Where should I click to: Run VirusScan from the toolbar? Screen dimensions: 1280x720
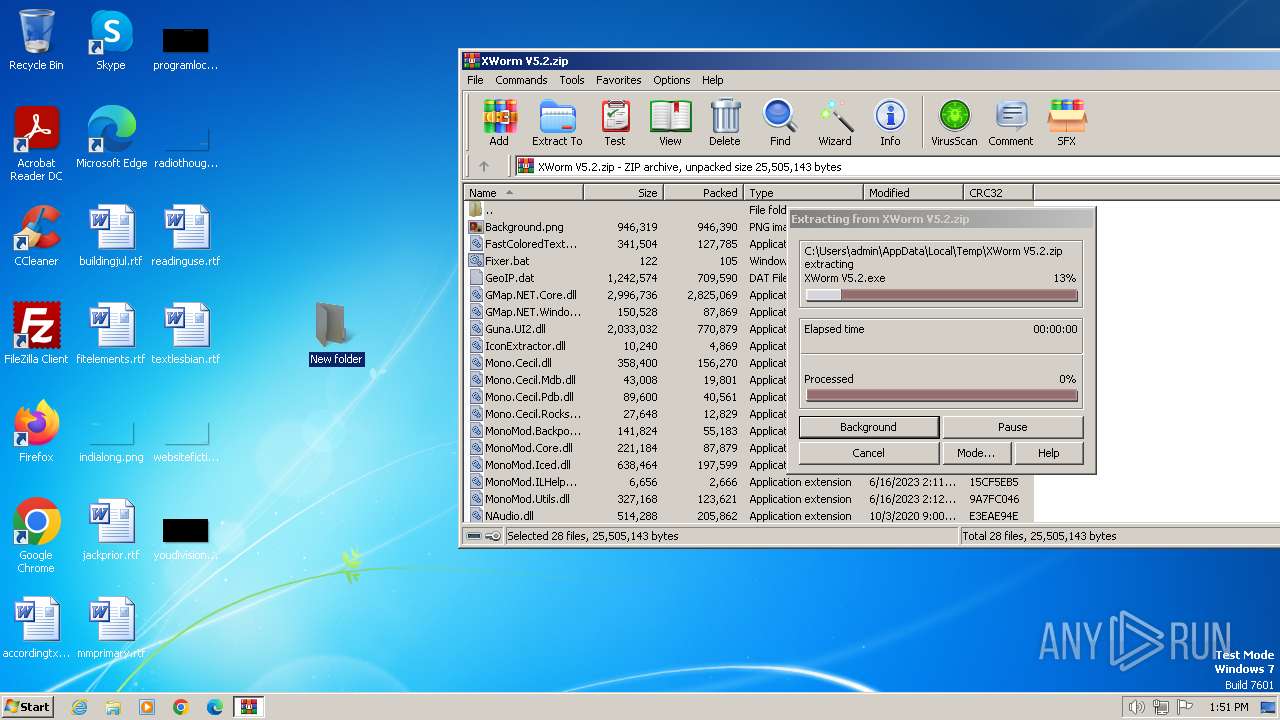pos(954,123)
